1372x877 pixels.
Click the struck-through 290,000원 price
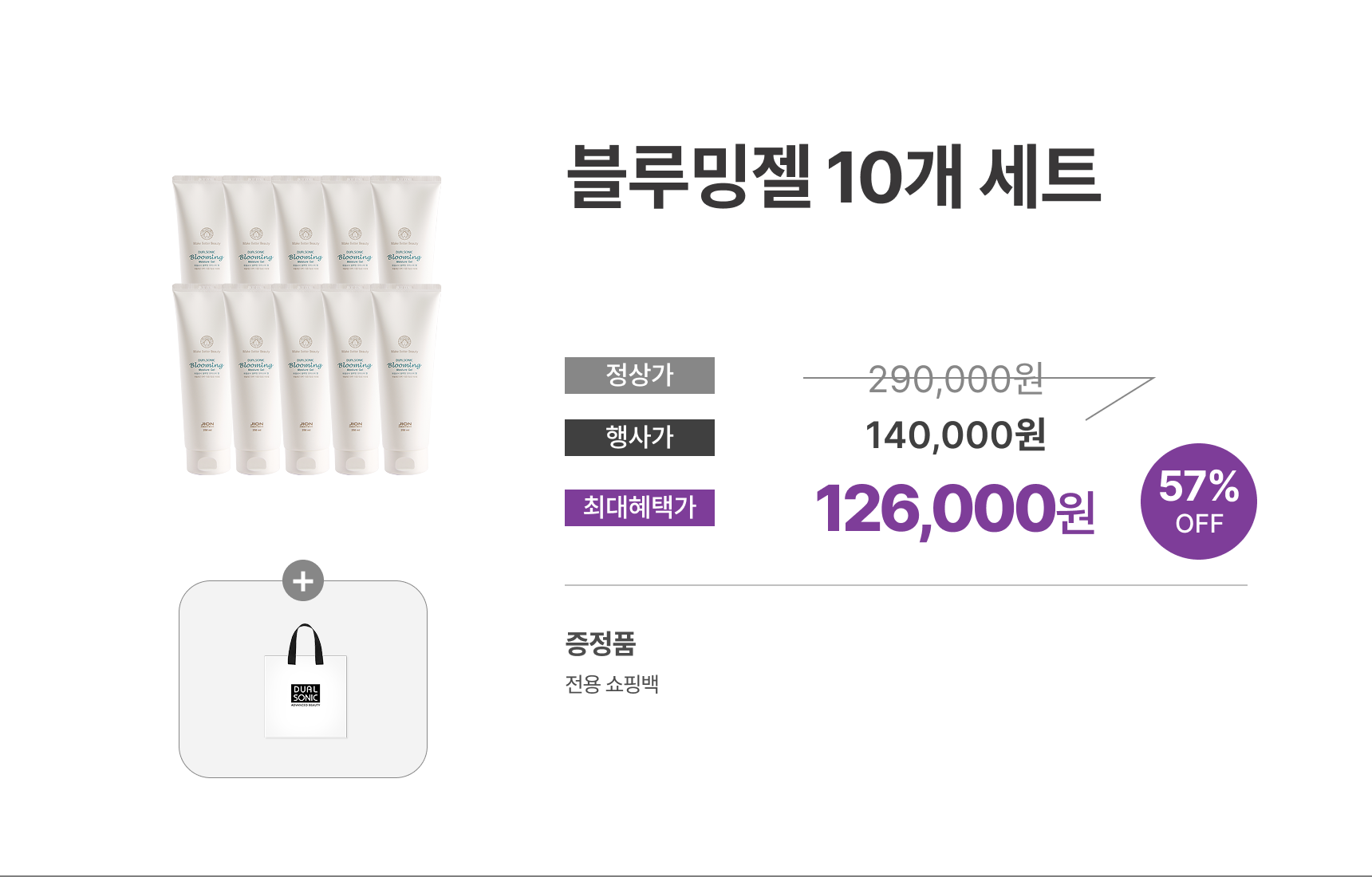(x=955, y=380)
